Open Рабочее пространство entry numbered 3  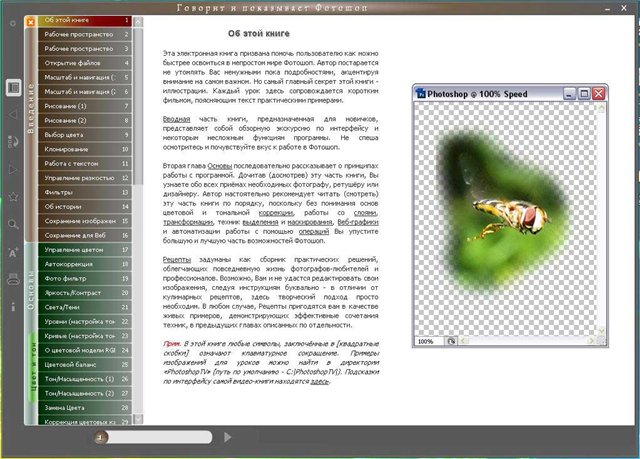(84, 49)
